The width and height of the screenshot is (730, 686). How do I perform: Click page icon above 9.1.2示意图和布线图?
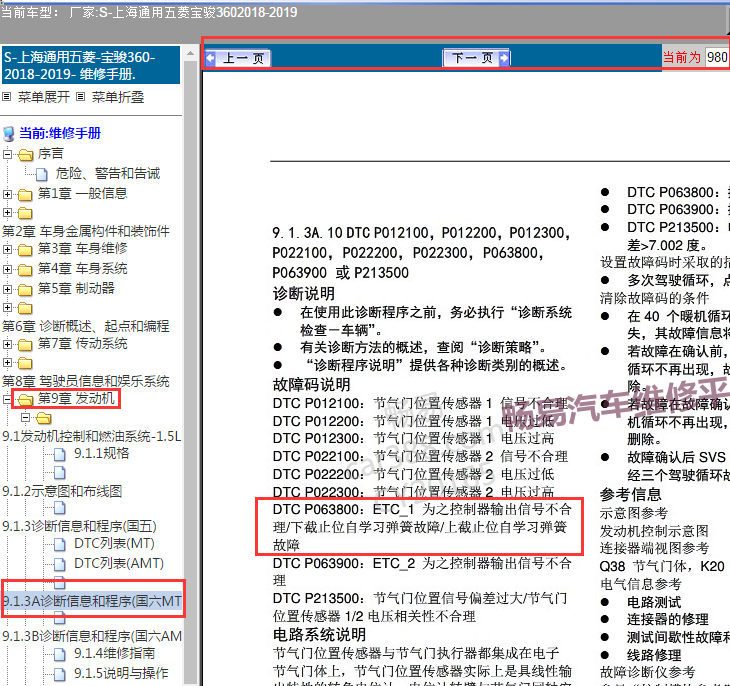tap(60, 473)
